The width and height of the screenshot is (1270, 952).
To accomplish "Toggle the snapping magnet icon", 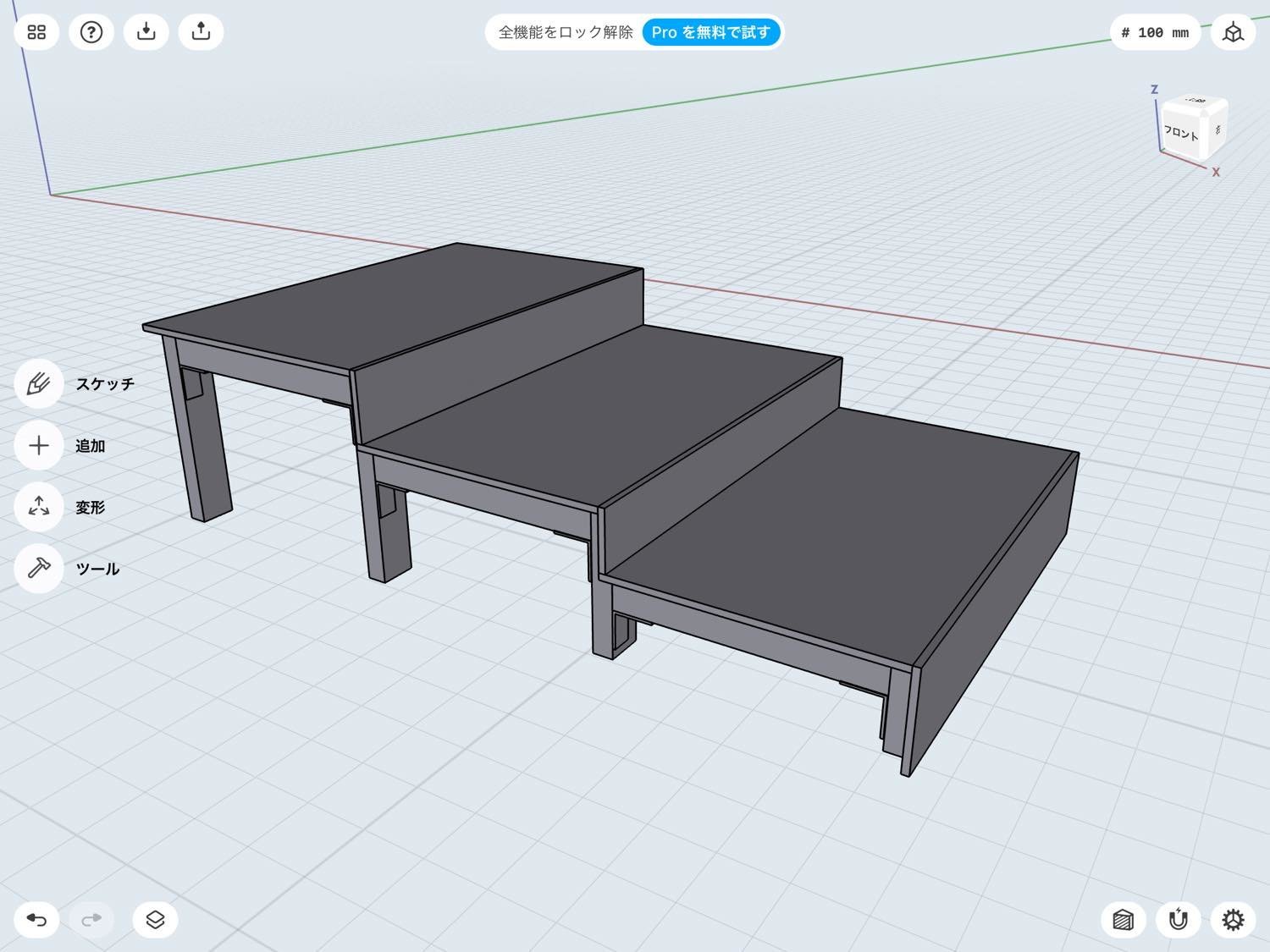I will point(1178,919).
